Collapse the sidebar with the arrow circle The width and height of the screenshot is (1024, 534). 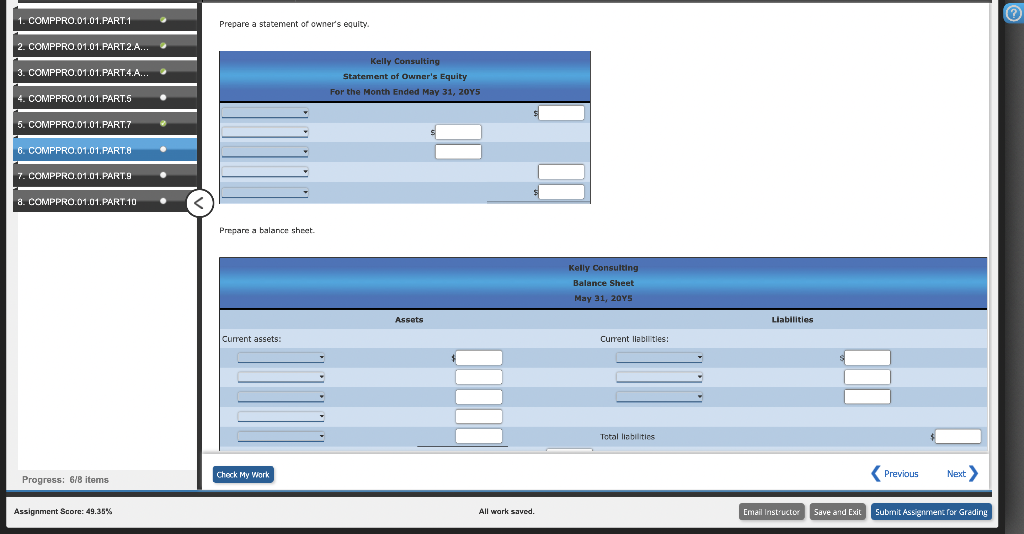[199, 203]
